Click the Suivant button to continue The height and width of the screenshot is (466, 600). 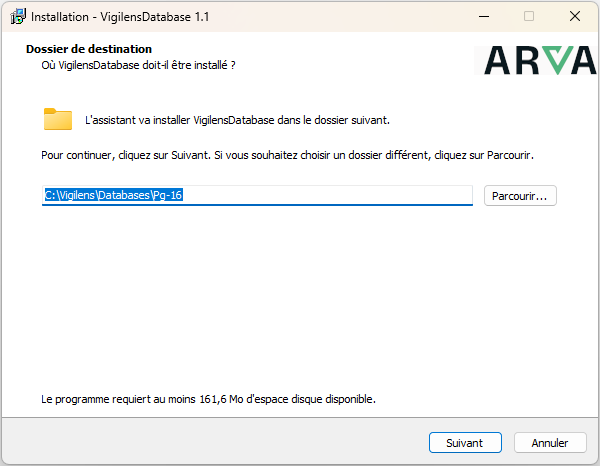(465, 443)
